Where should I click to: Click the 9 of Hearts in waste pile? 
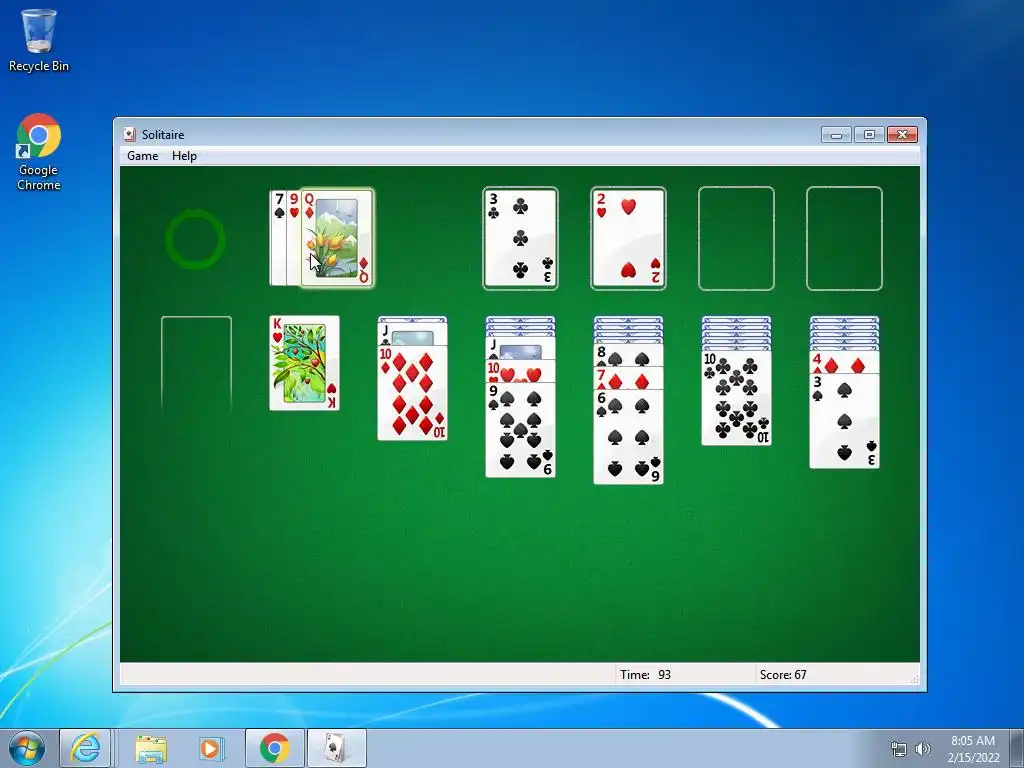click(293, 238)
